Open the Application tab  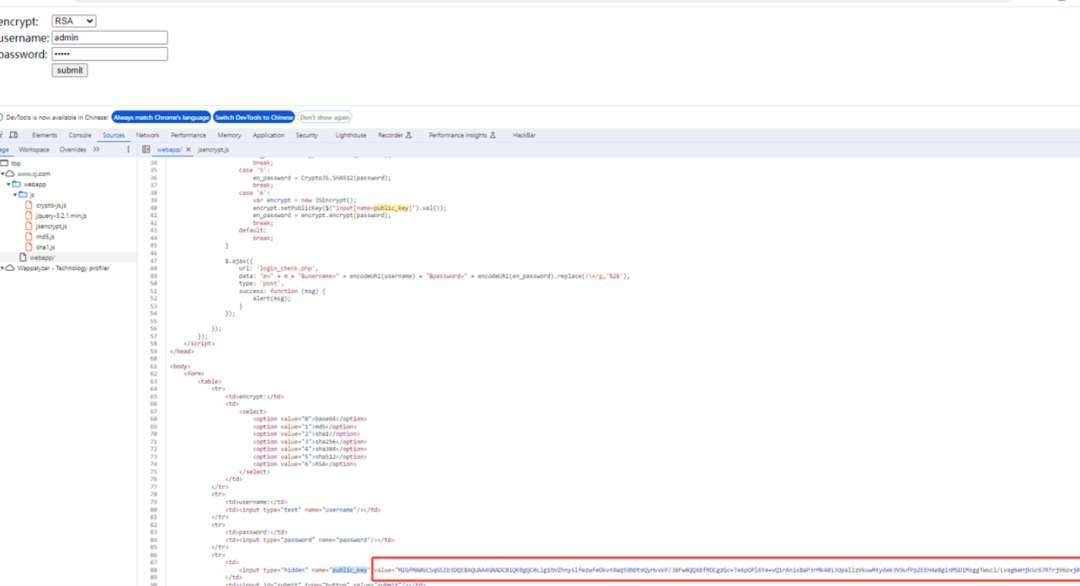(268, 136)
